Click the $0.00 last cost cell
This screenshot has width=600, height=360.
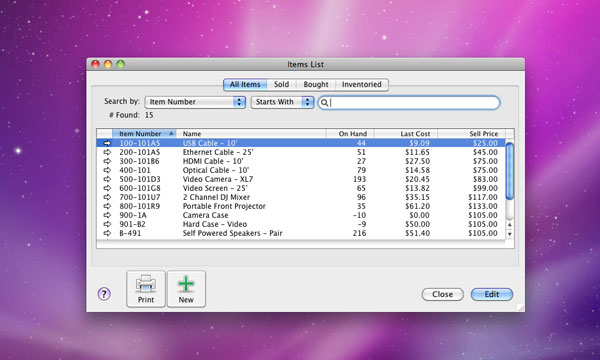[419, 215]
